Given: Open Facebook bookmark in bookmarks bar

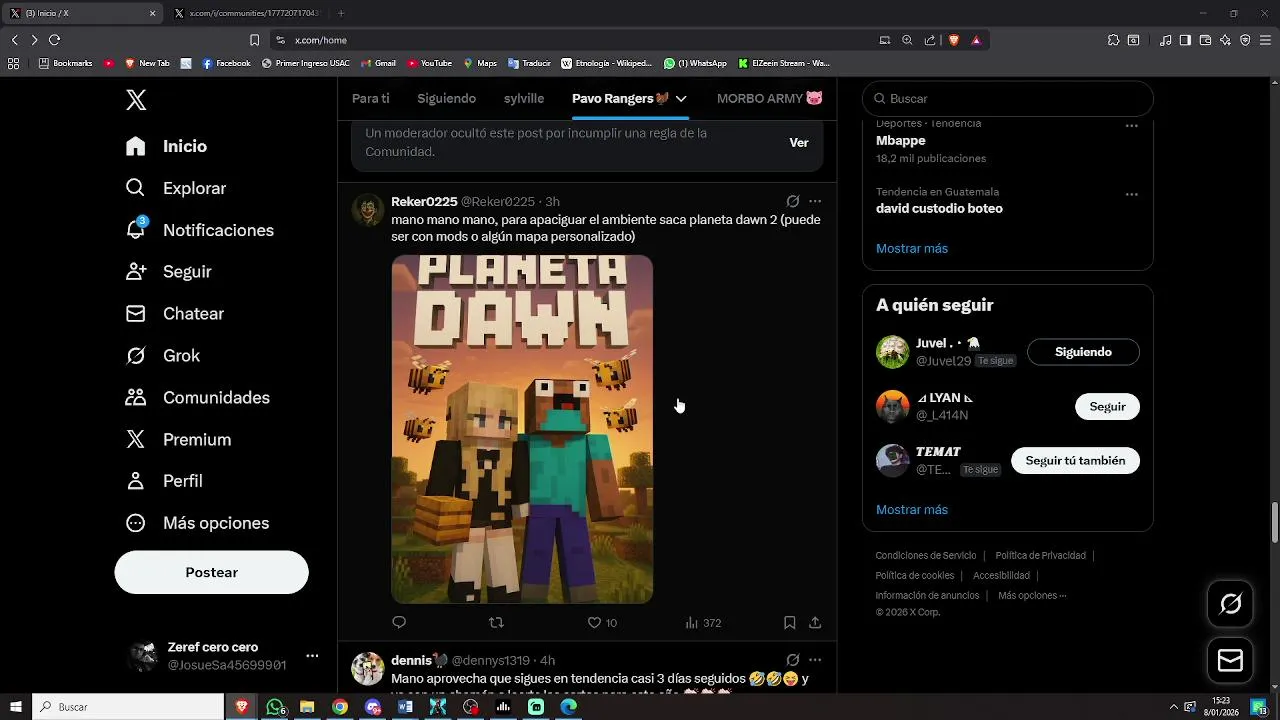Looking at the screenshot, I should (226, 63).
